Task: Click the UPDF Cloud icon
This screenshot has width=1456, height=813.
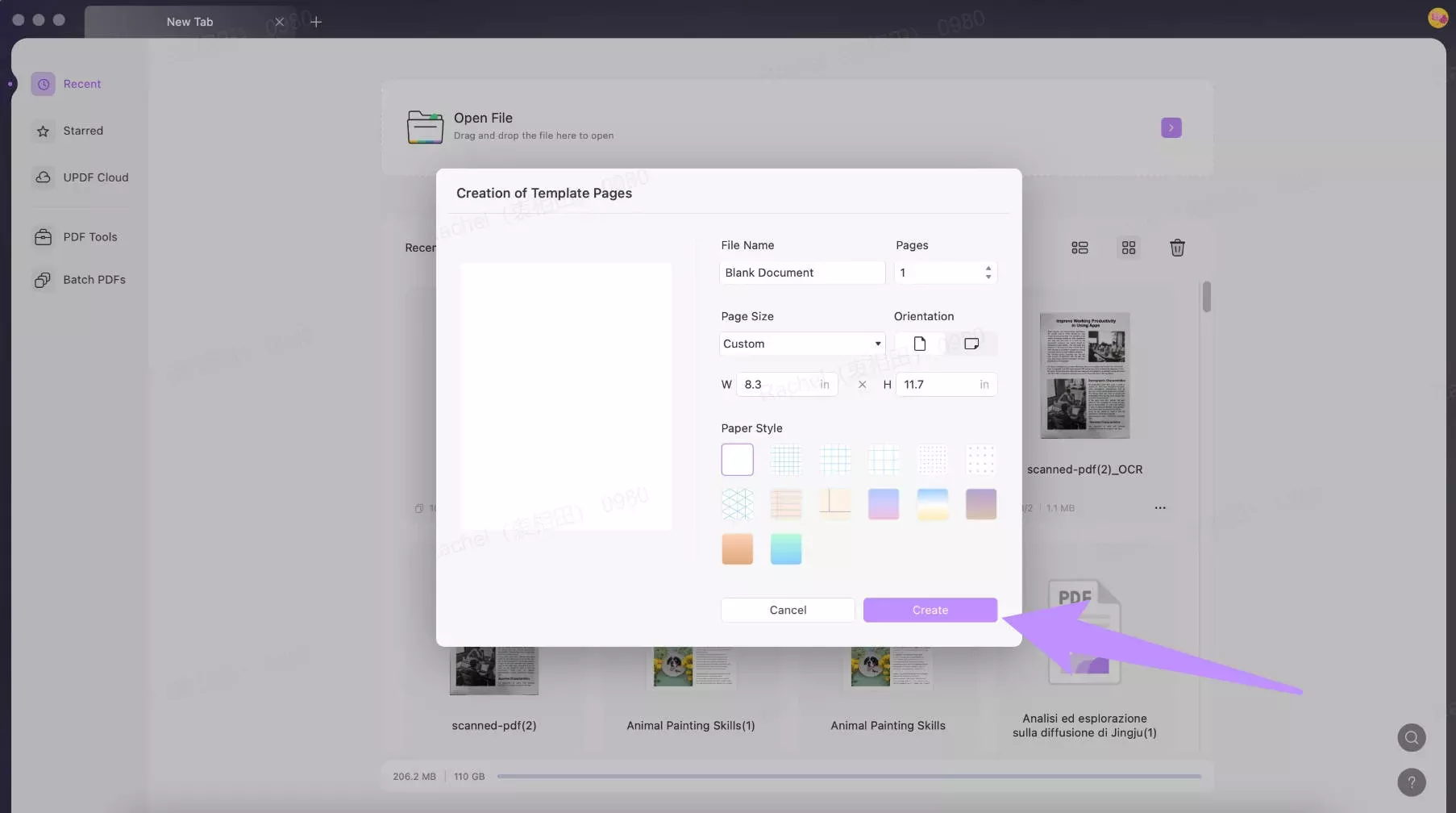Action: [x=44, y=177]
